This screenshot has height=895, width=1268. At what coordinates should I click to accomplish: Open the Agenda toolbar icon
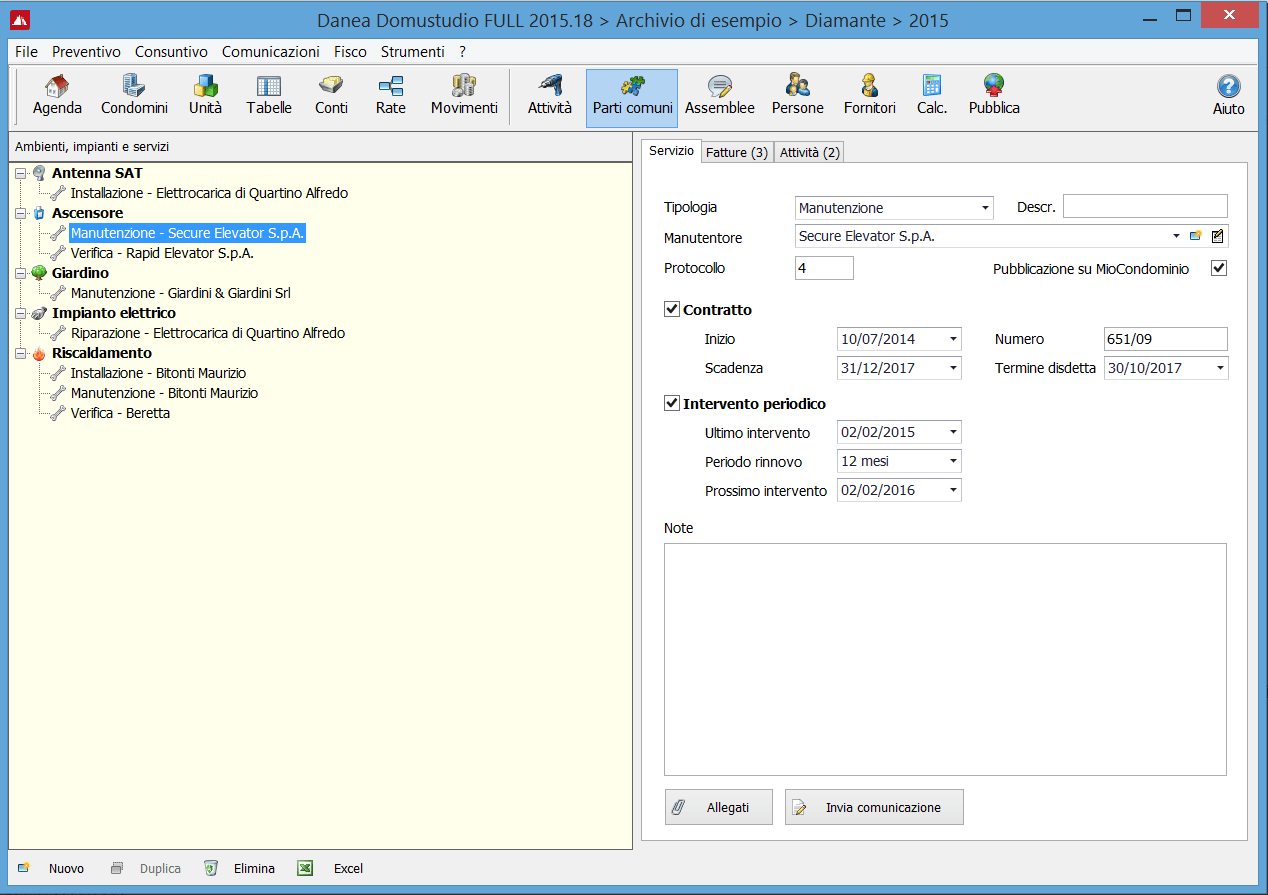[x=57, y=96]
